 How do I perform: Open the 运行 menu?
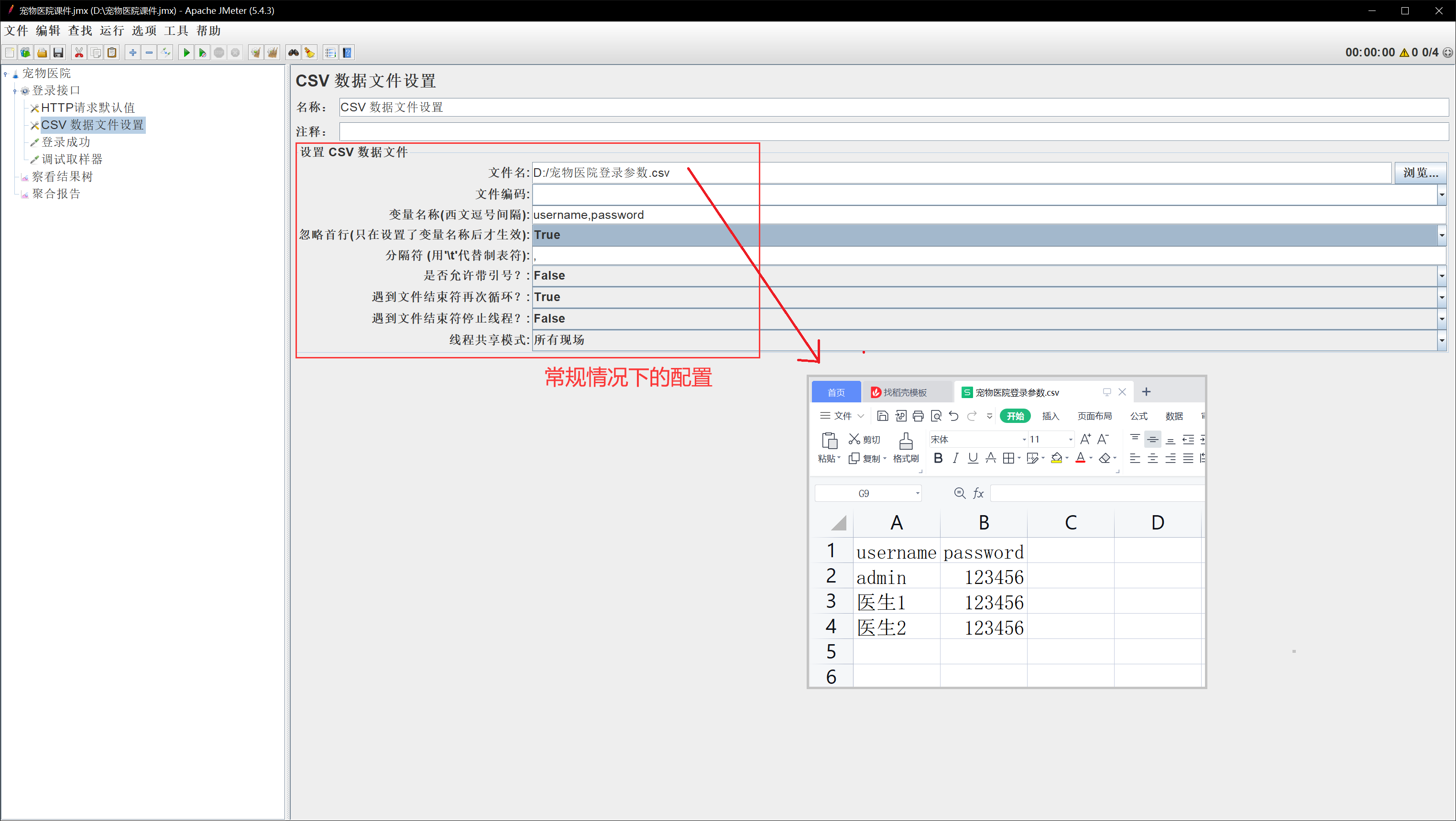111,31
